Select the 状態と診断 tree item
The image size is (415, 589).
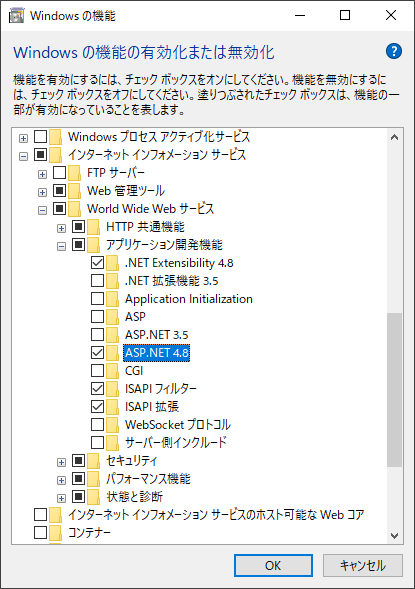pyautogui.click(x=134, y=497)
